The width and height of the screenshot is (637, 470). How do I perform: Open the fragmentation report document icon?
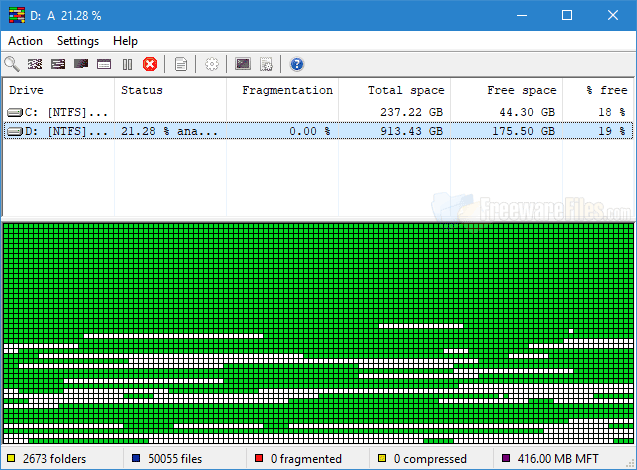tap(181, 64)
